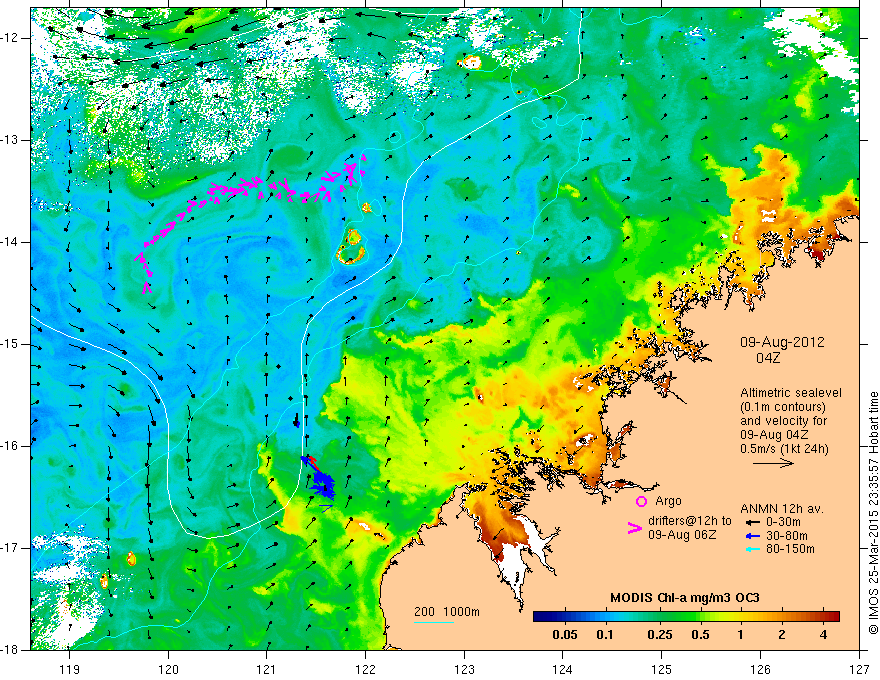Image resolution: width=880 pixels, height=680 pixels.
Task: Click the '09-Aug 06Z' legend text
Action: [x=682, y=535]
